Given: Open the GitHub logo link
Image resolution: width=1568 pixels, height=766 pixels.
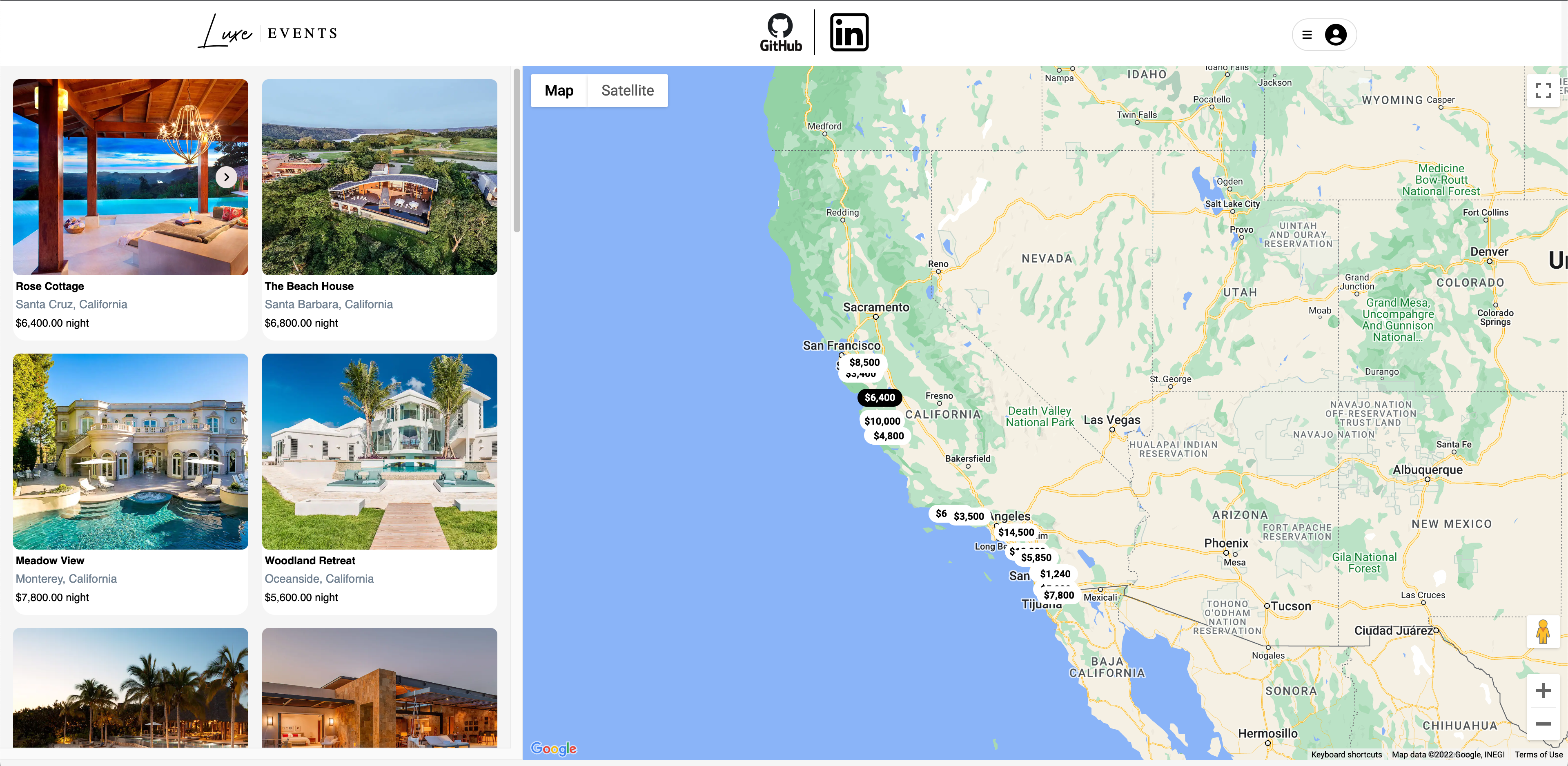Looking at the screenshot, I should 780,33.
